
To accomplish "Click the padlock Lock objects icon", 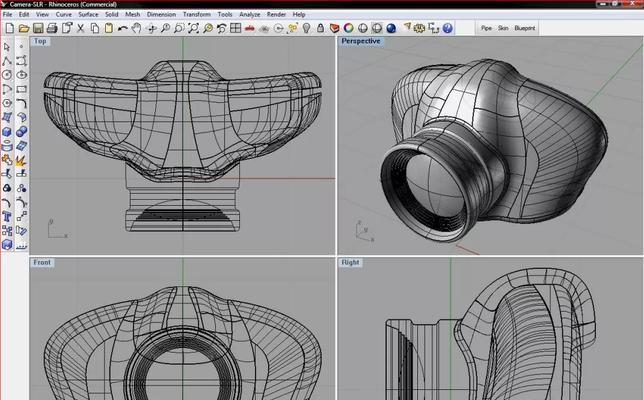I will (x=320, y=28).
